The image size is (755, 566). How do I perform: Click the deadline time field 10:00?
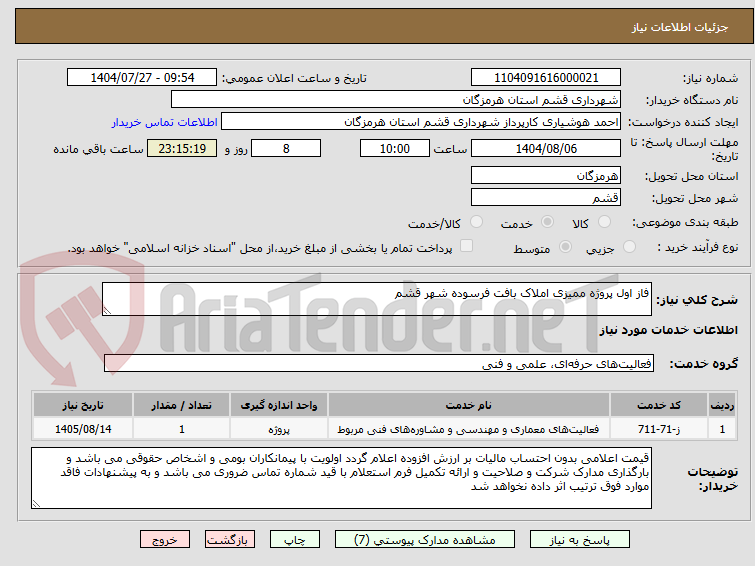tap(395, 148)
